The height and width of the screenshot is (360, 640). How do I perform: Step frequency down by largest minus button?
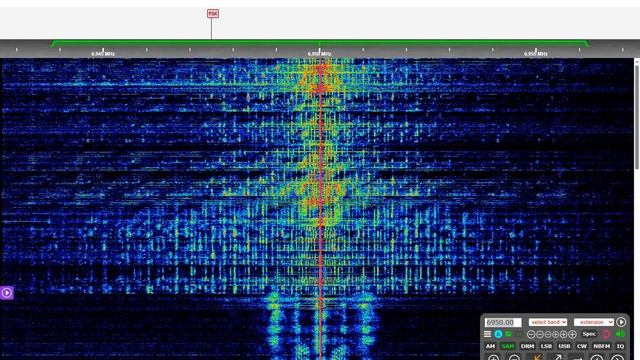click(x=531, y=334)
